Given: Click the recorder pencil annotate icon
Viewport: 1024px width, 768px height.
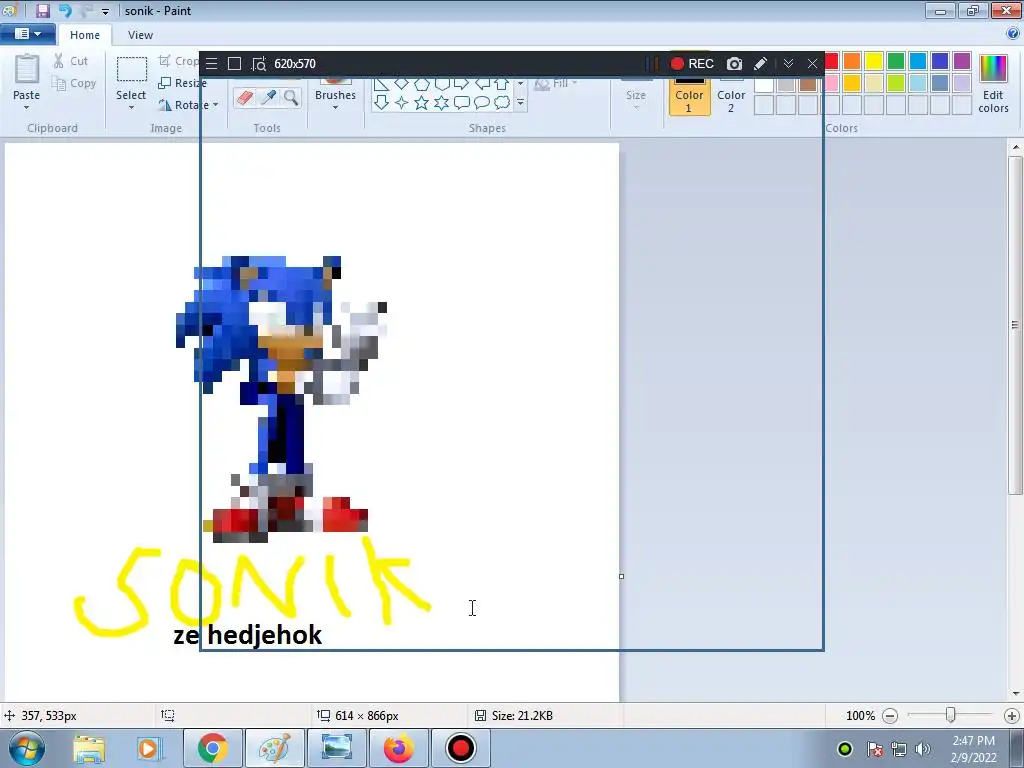Looking at the screenshot, I should (760, 63).
